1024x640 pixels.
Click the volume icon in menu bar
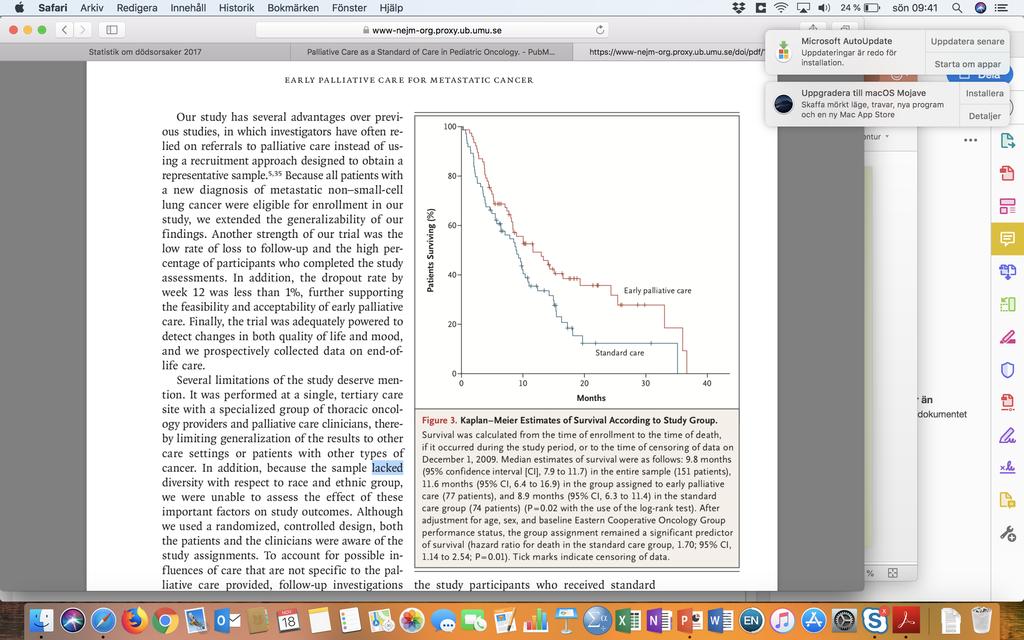(x=824, y=8)
